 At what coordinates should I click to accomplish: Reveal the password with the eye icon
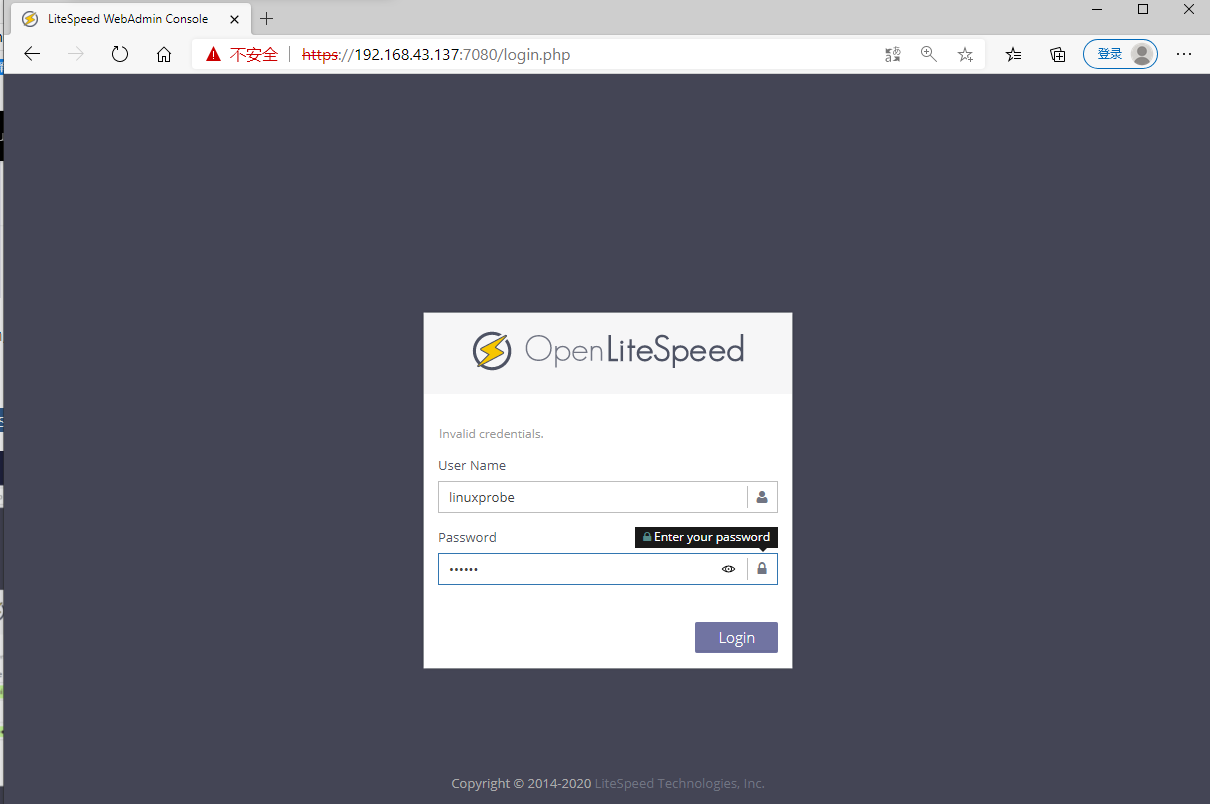[x=729, y=569]
